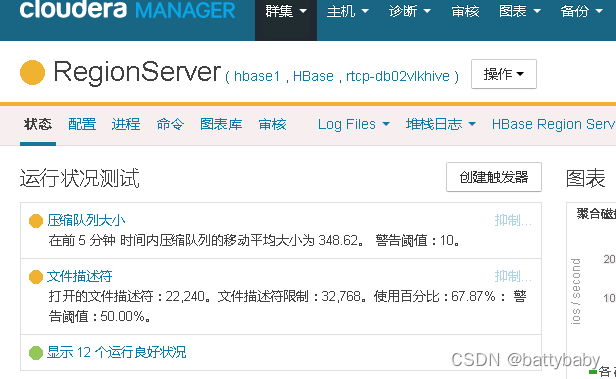Click the 创建触发器 button
This screenshot has height=379, width=616.
point(494,177)
